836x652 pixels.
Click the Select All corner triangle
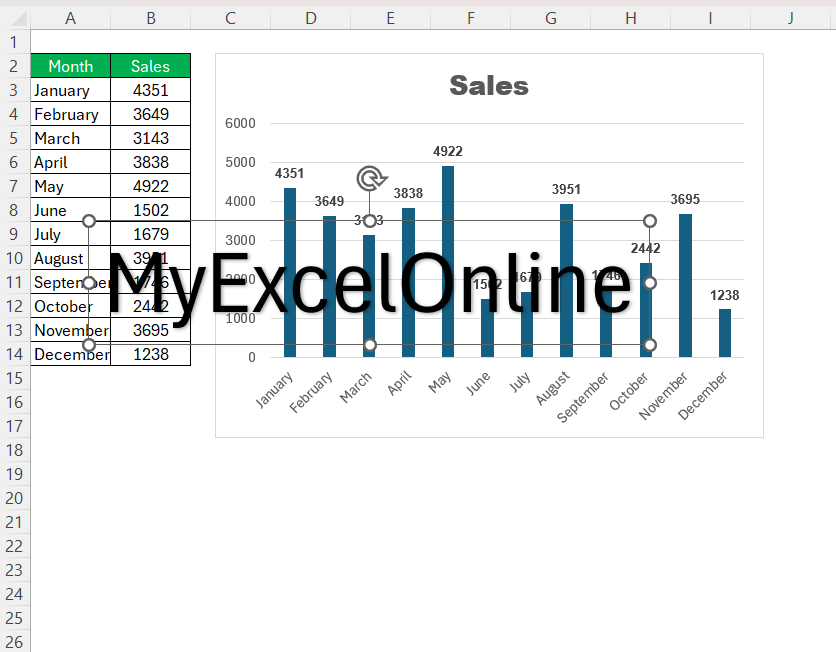coord(19,19)
